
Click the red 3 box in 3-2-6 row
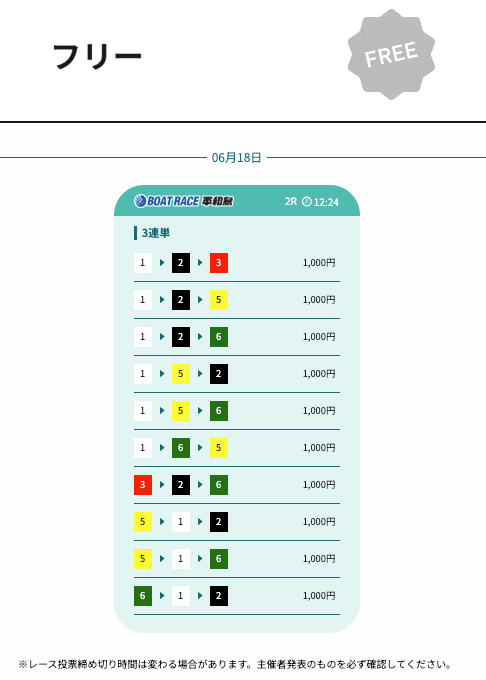(x=143, y=485)
